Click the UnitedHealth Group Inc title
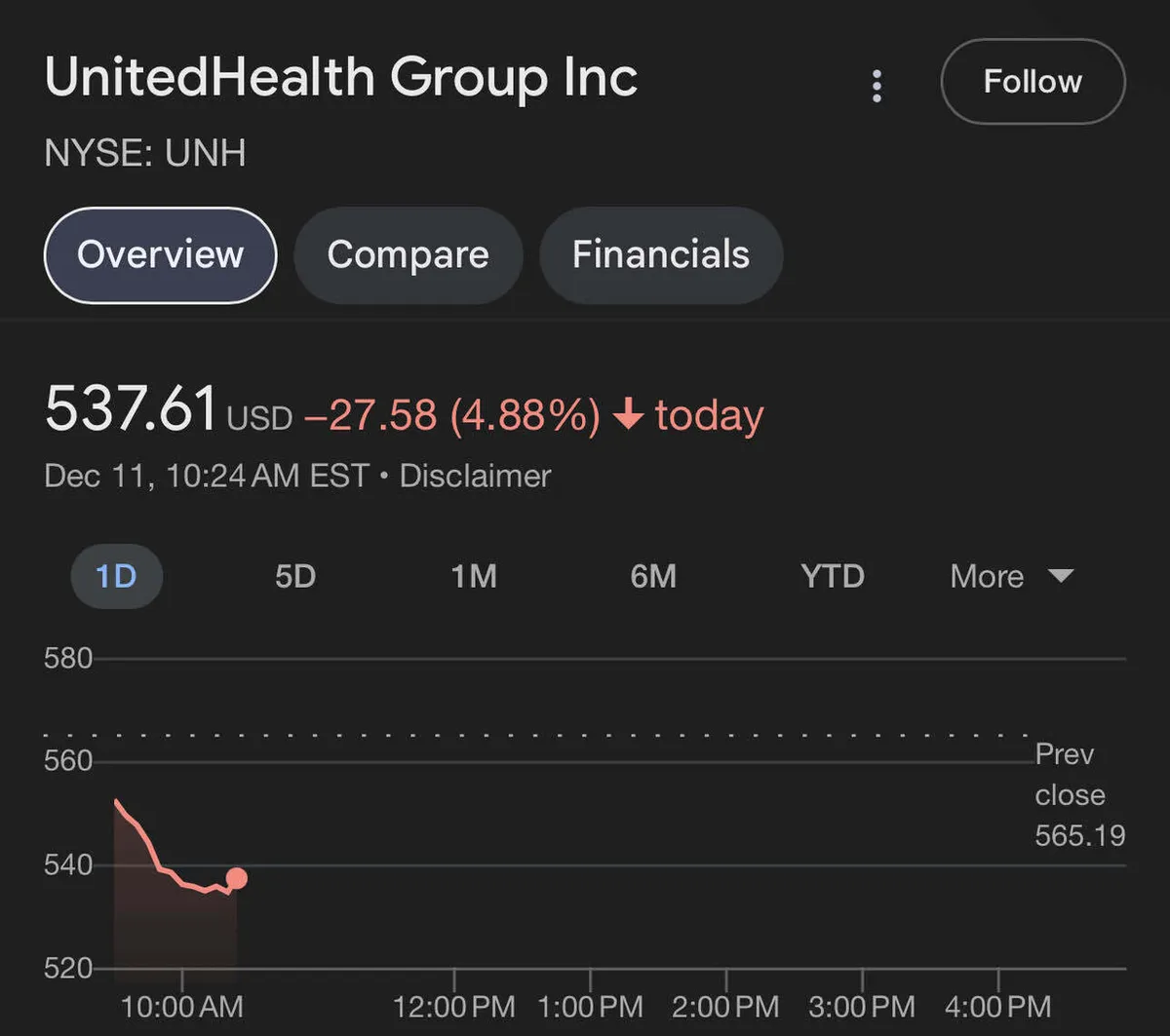 pyautogui.click(x=341, y=78)
